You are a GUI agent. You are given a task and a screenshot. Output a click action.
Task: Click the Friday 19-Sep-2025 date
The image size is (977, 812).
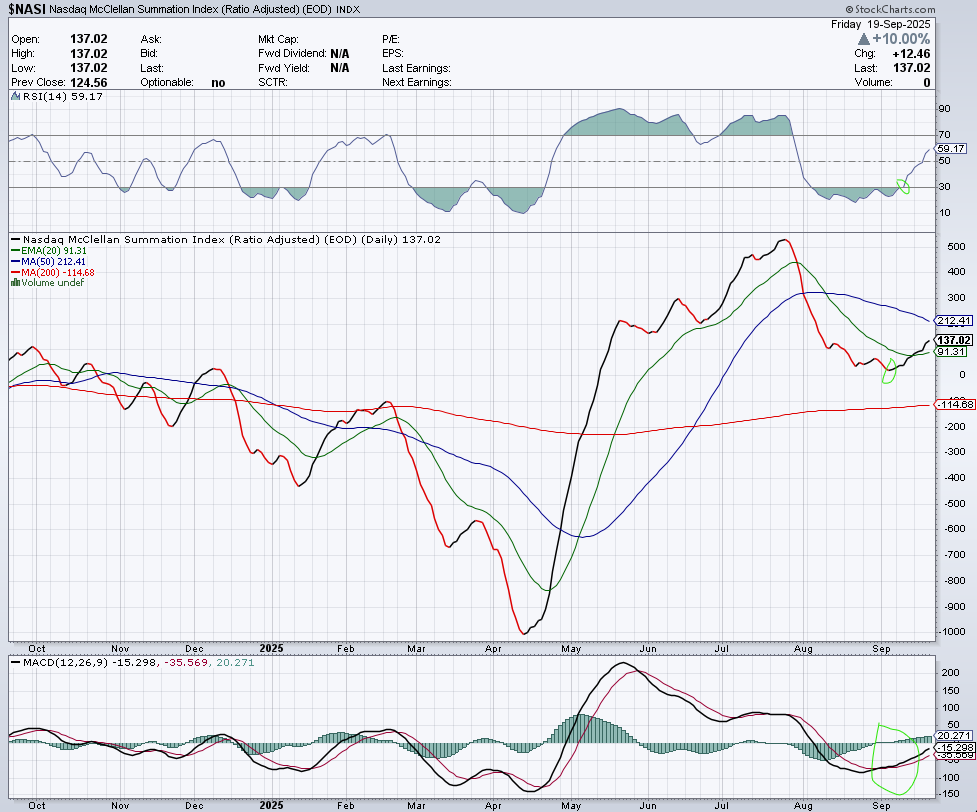(x=880, y=24)
